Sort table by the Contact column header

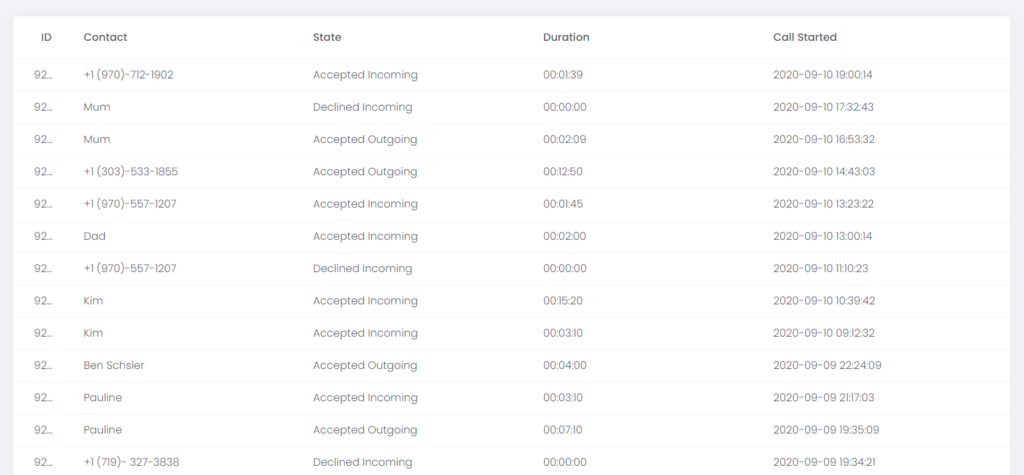point(105,37)
